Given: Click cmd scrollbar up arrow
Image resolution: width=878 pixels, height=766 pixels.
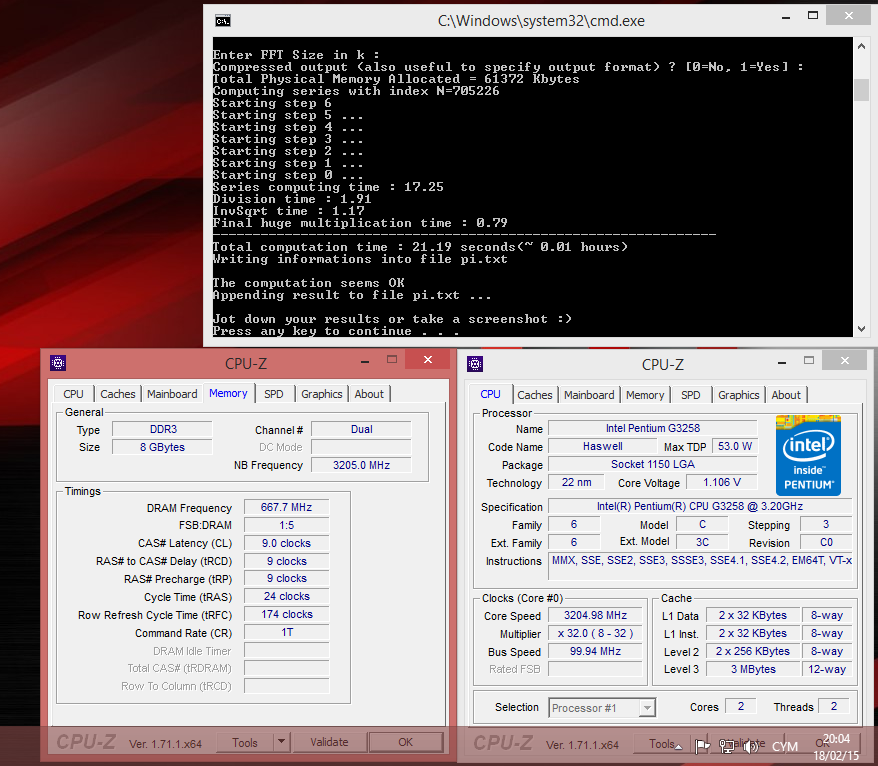Looking at the screenshot, I should (861, 47).
